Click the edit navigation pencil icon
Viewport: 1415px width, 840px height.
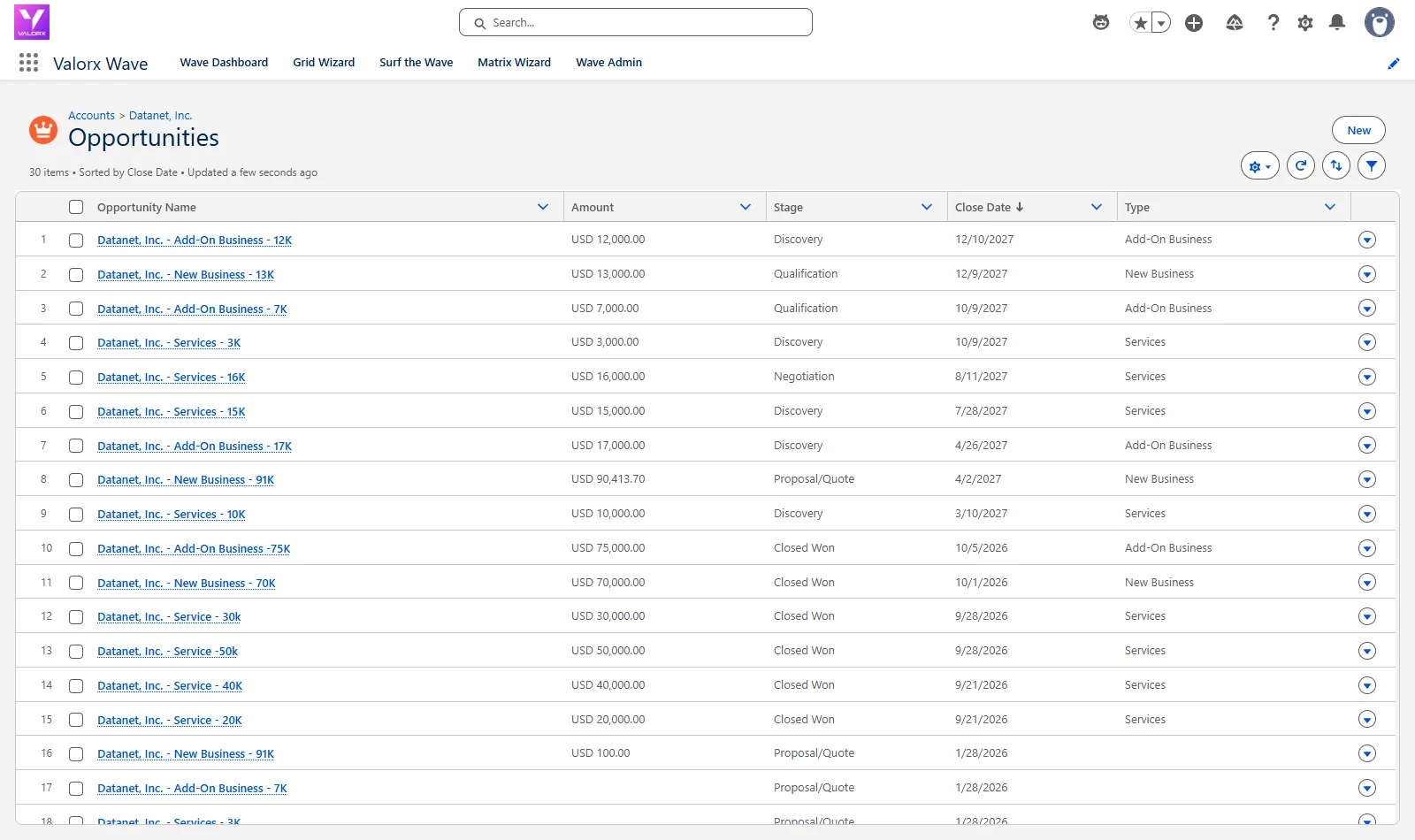[x=1394, y=63]
